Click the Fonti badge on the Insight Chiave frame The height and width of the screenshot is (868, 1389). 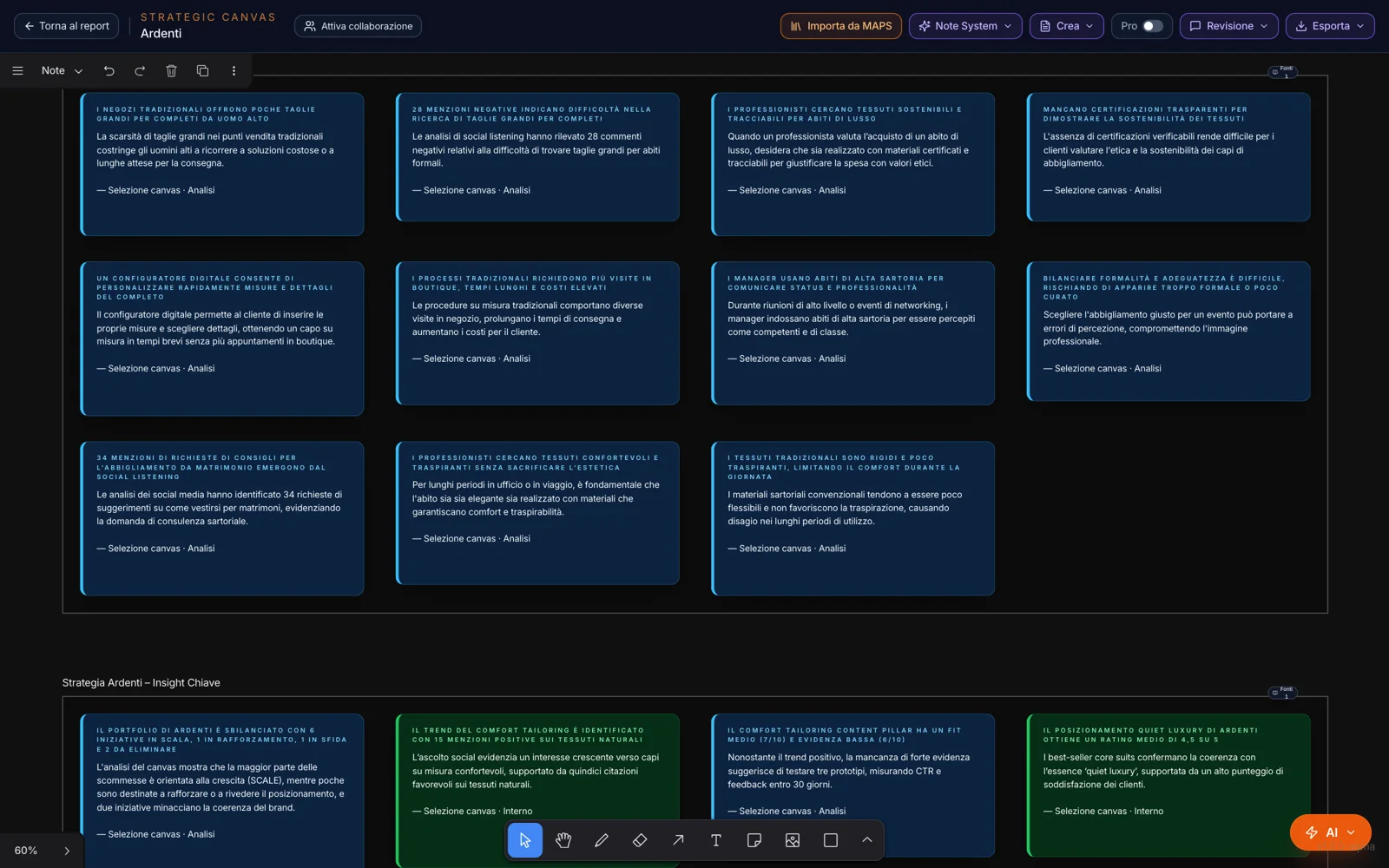point(1282,693)
